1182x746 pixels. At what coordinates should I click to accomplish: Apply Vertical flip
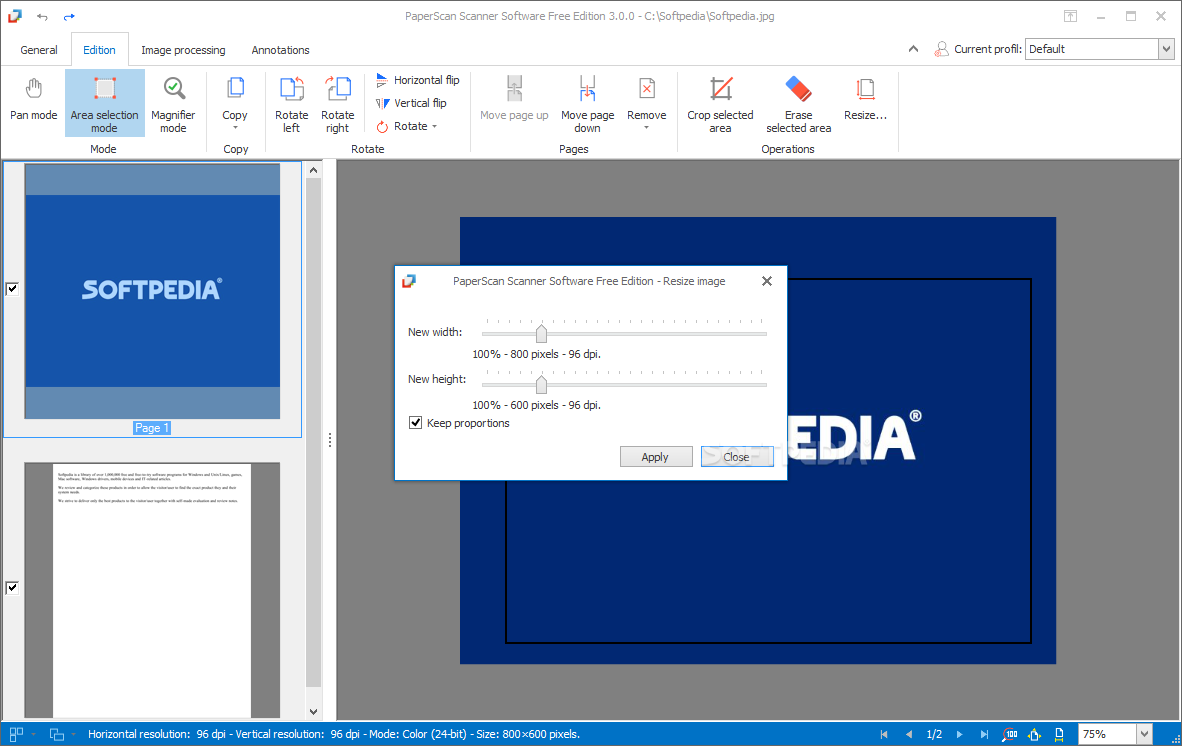click(x=412, y=103)
